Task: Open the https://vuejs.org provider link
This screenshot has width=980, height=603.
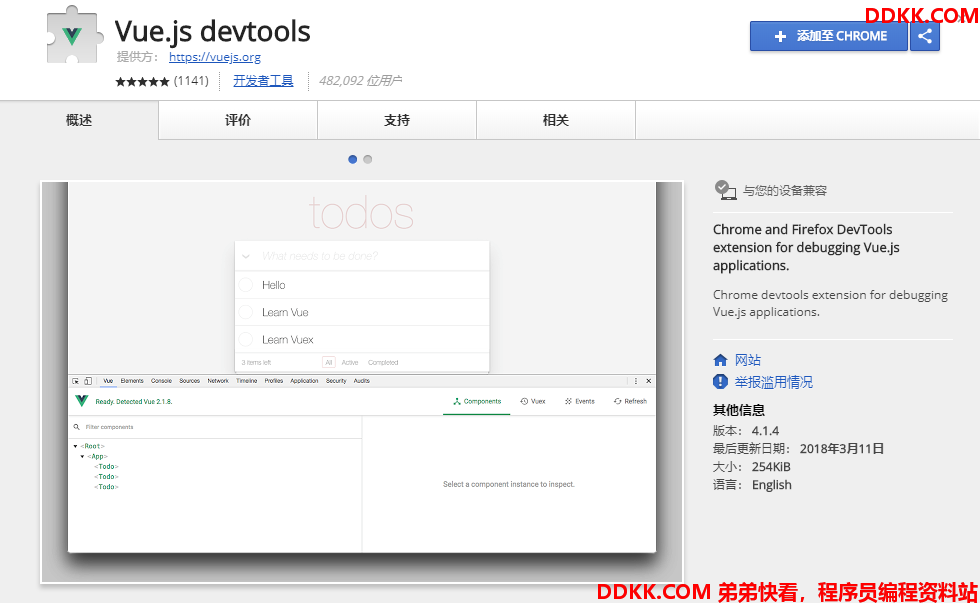Action: [x=215, y=57]
